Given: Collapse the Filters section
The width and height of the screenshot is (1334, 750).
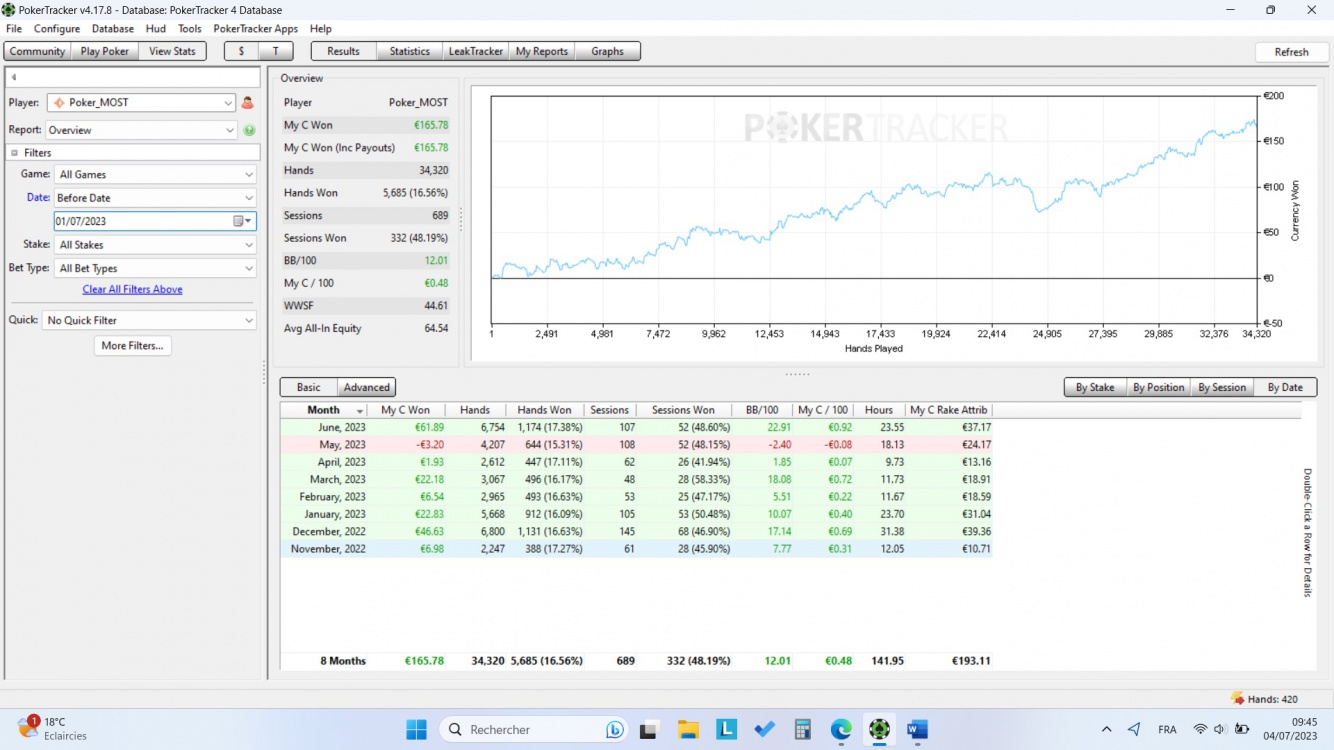Looking at the screenshot, I should 14,153.
